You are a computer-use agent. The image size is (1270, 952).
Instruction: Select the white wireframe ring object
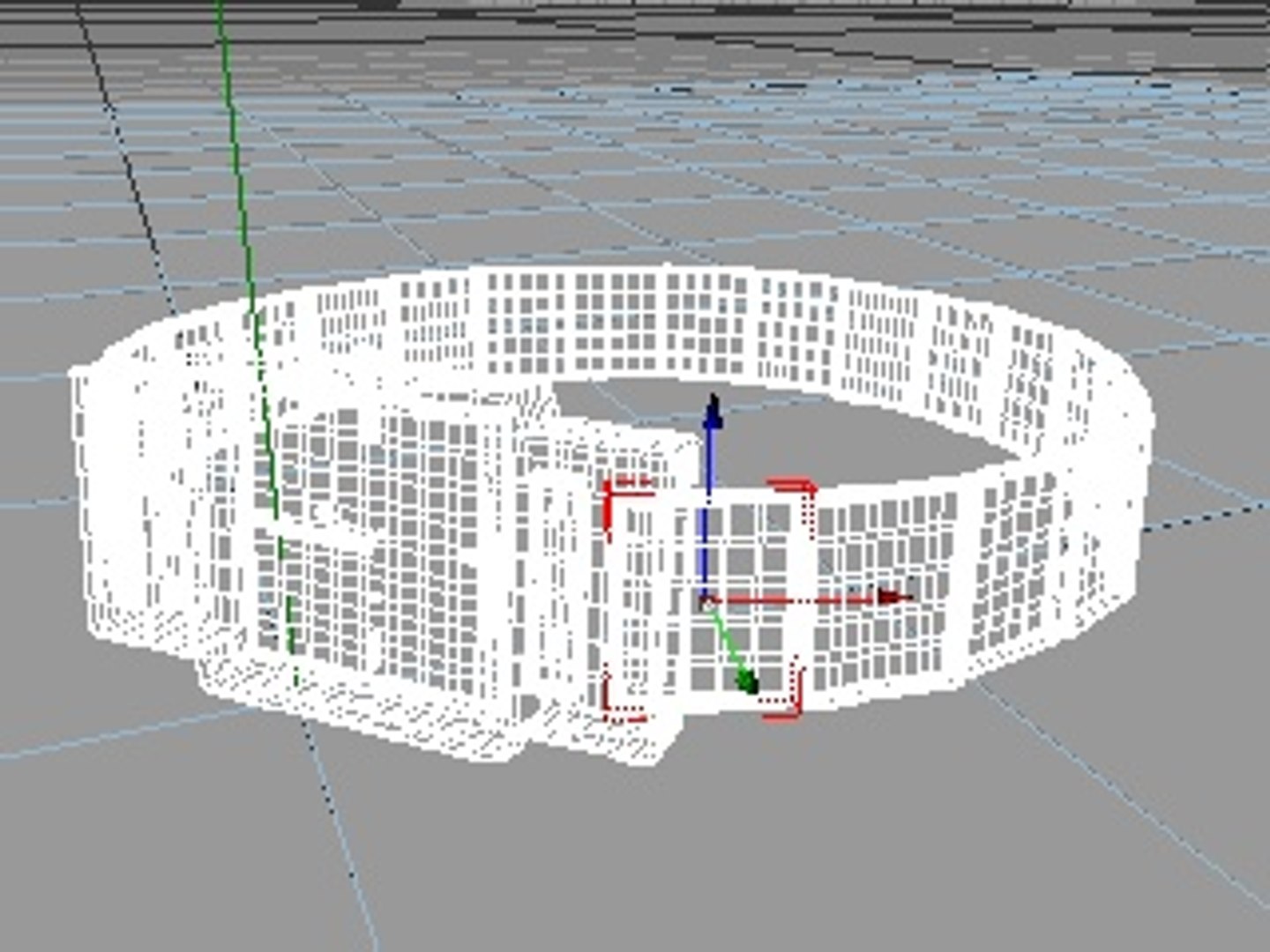pyautogui.click(x=611, y=513)
